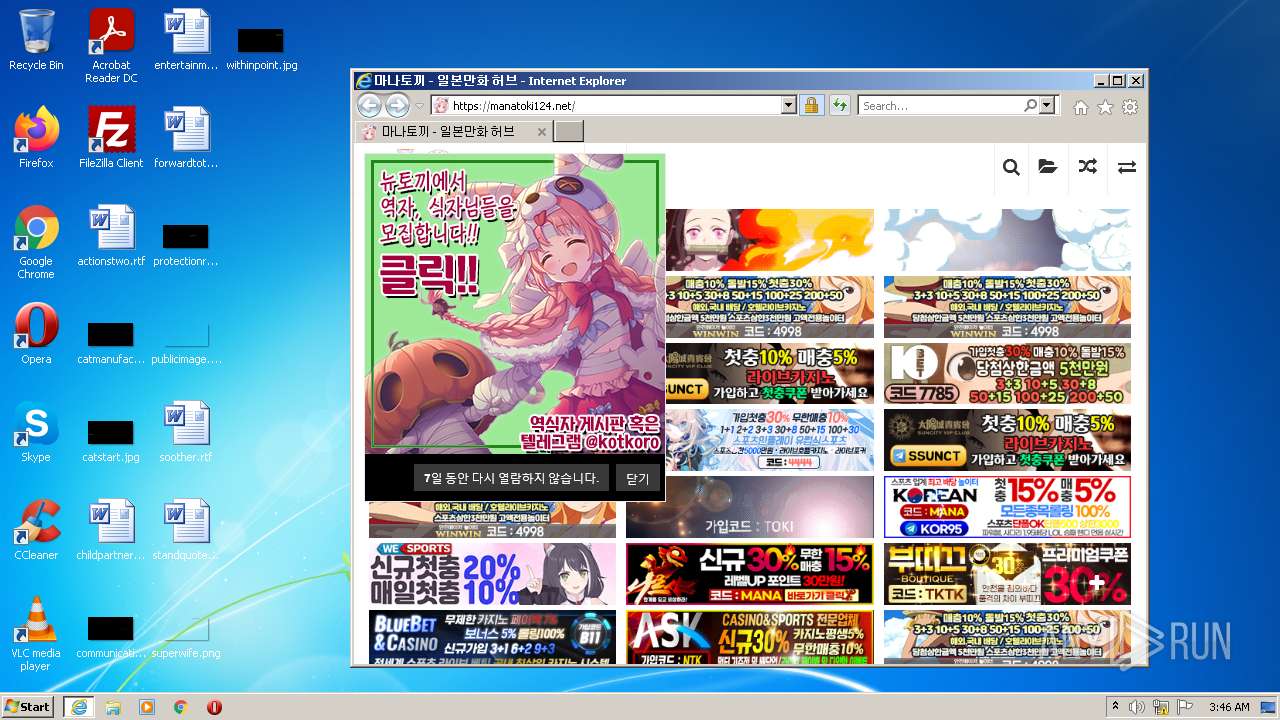Open File Explorer from taskbar

113,707
